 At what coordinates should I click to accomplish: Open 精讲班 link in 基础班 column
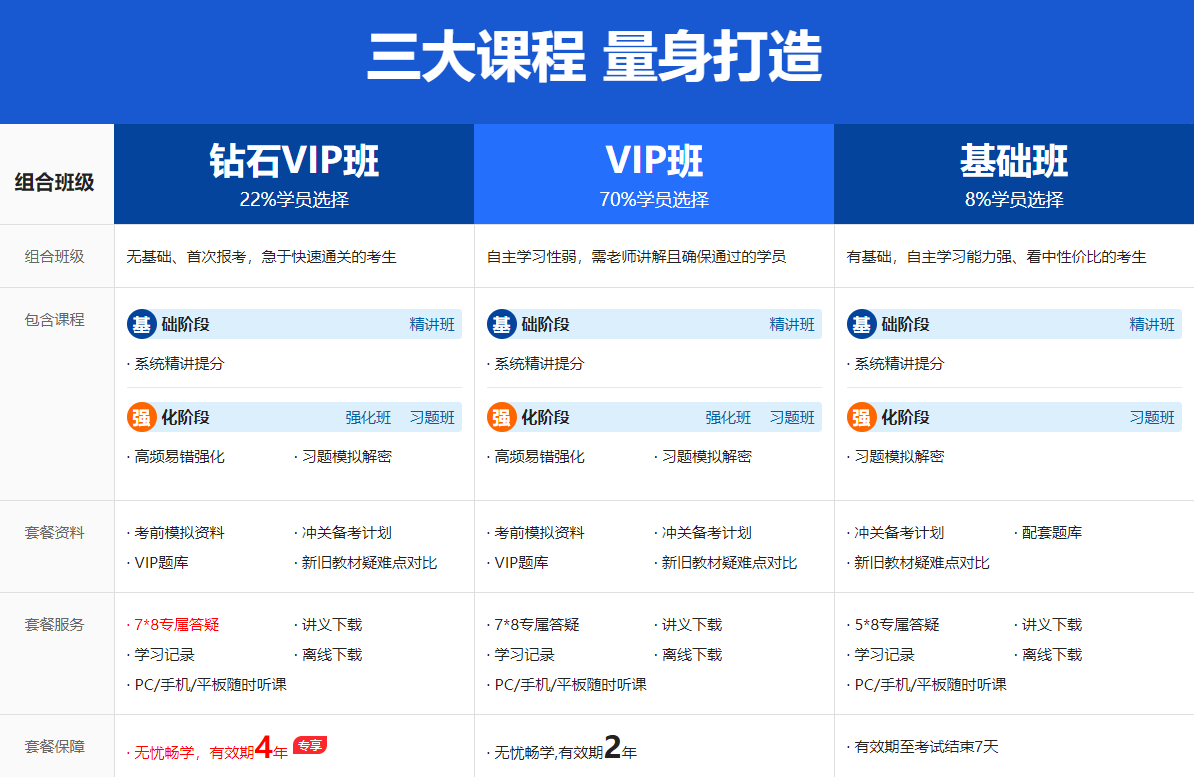[1152, 324]
